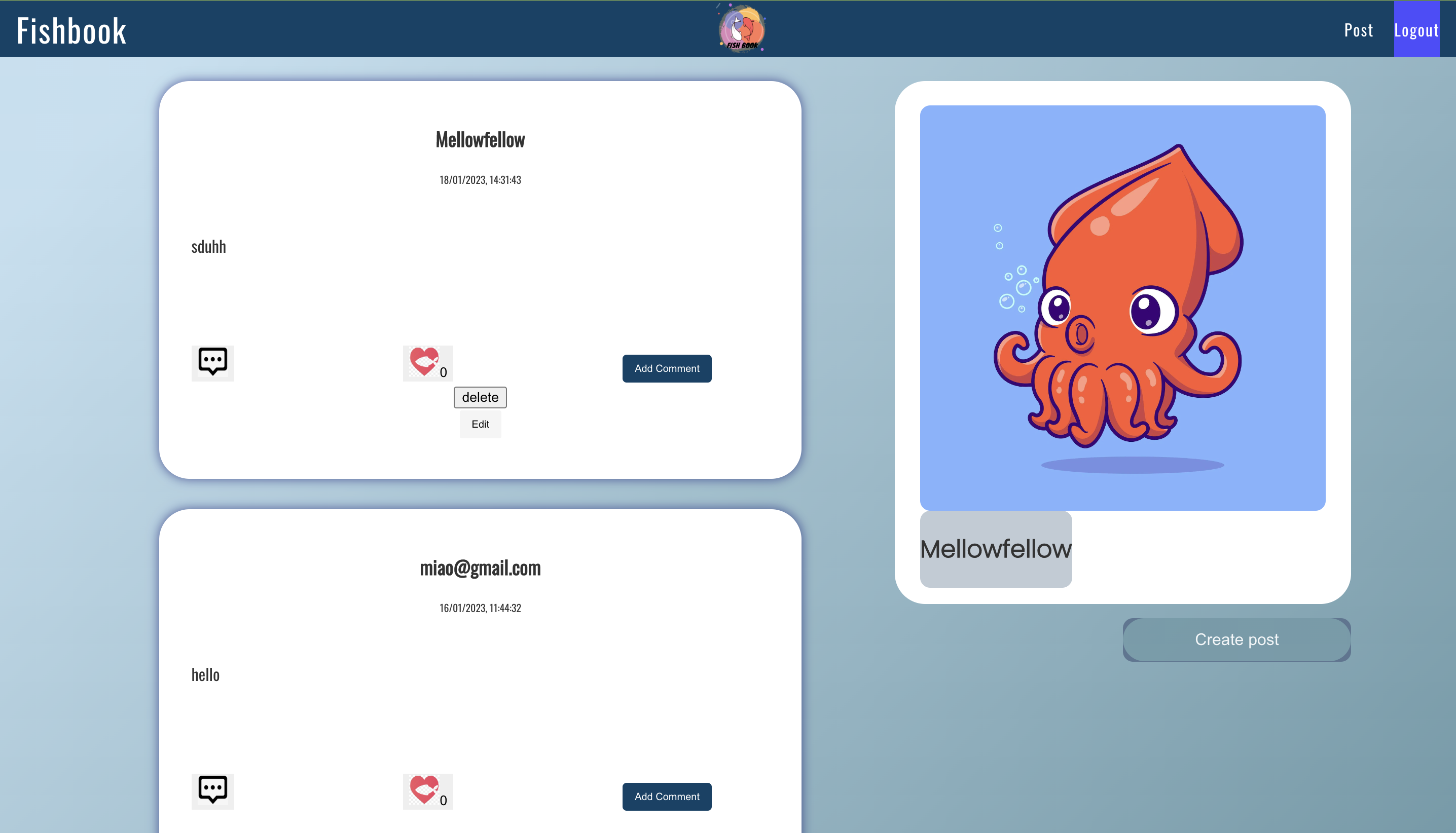Click the squid profile picture
The width and height of the screenshot is (1456, 833).
[1122, 308]
